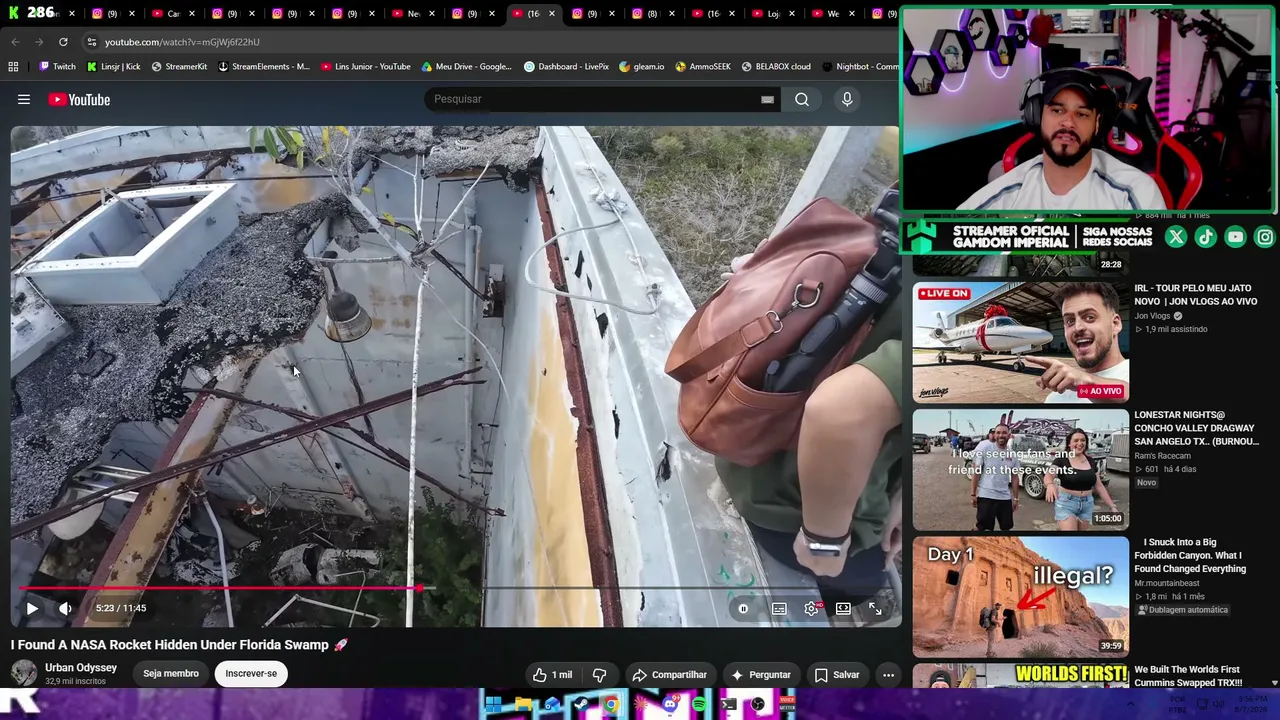Close the active YouTube '(16' tab
This screenshot has width=1280, height=720.
551,14
